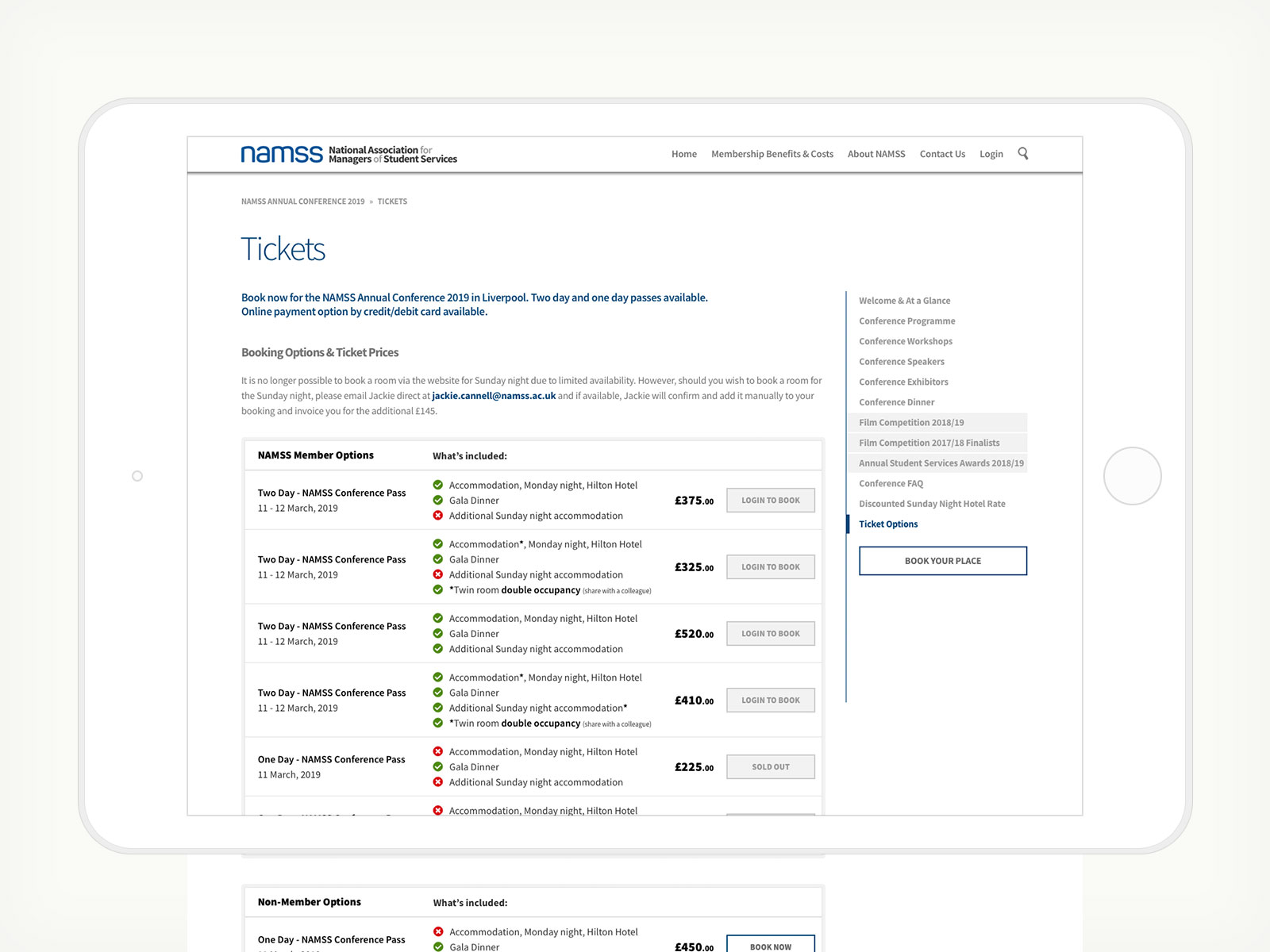Click Login to Book for £325 pass
This screenshot has width=1270, height=952.
pyautogui.click(x=771, y=567)
